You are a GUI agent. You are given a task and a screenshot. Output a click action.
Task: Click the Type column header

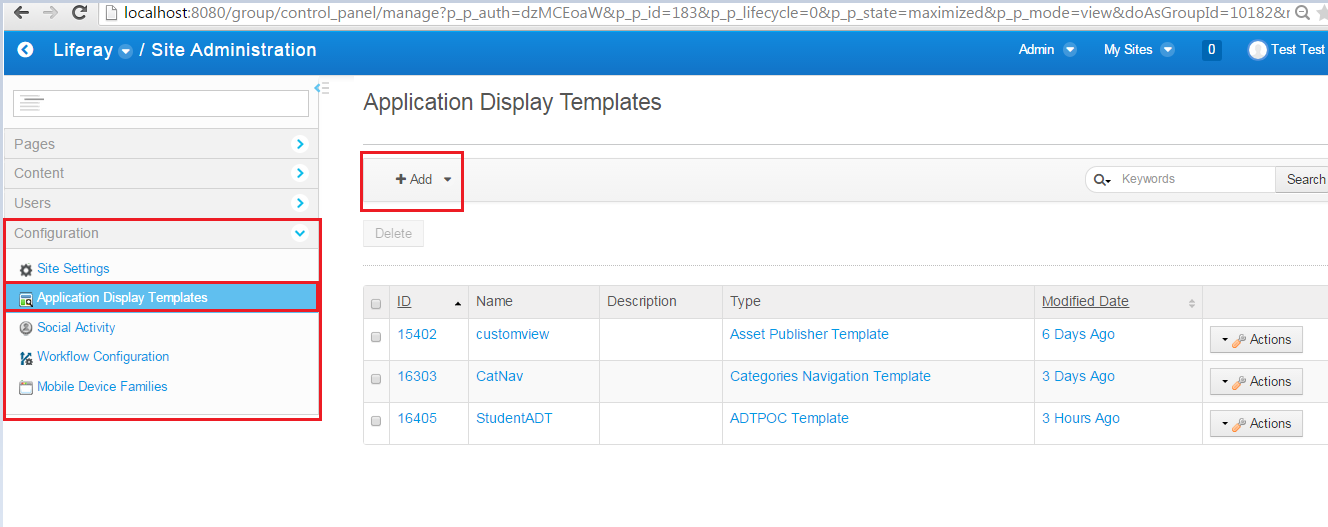point(745,302)
